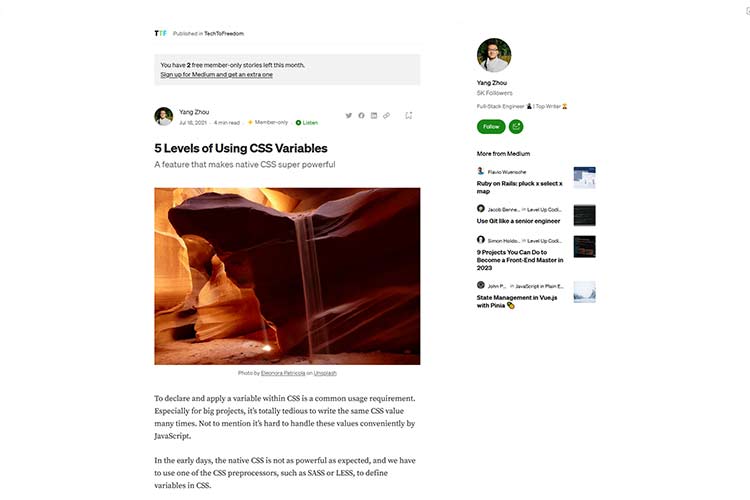This screenshot has height=500, width=750.
Task: Share article via Facebook icon
Action: [361, 115]
